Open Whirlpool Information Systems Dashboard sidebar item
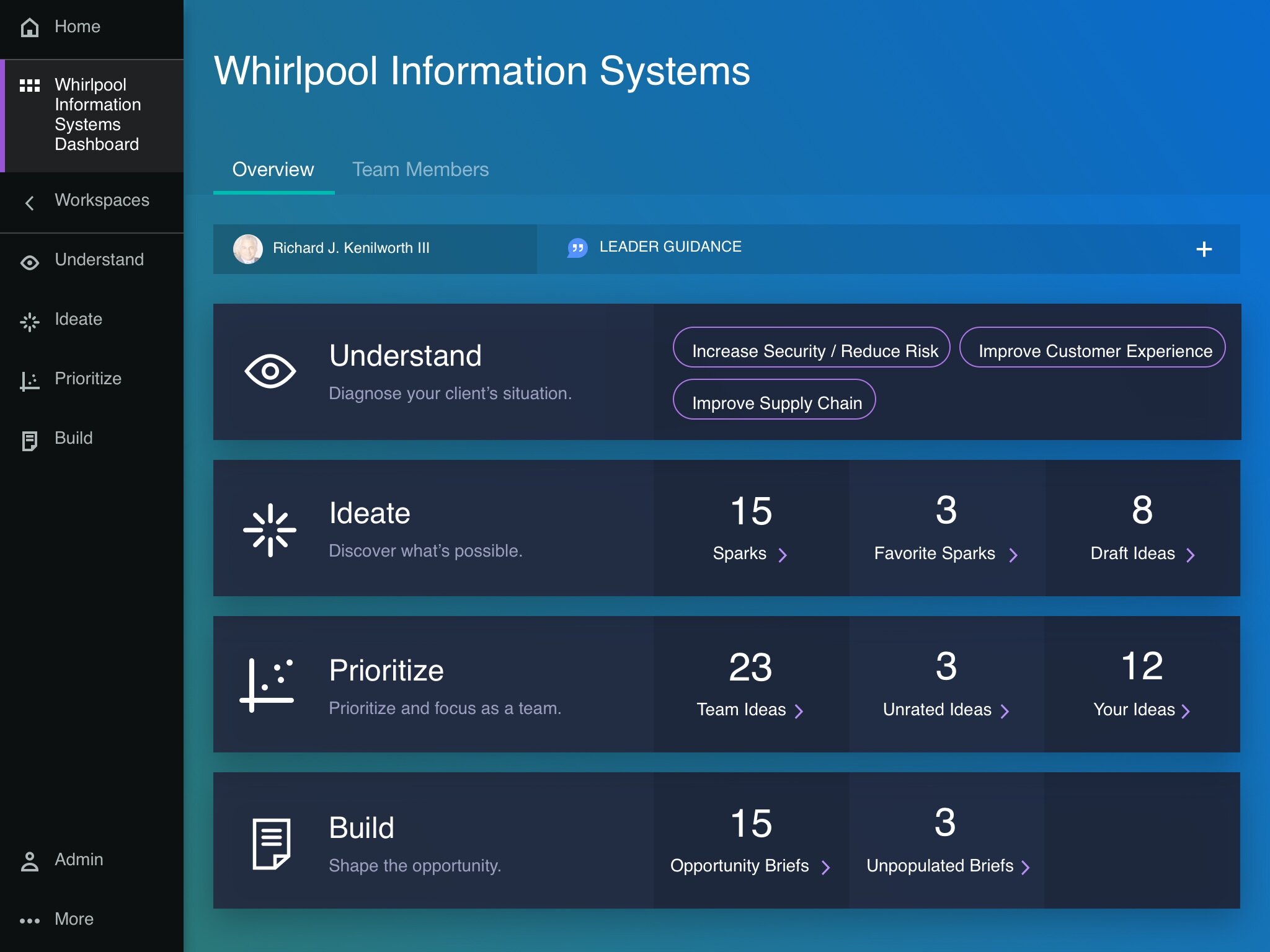The width and height of the screenshot is (1270, 952). pos(92,115)
